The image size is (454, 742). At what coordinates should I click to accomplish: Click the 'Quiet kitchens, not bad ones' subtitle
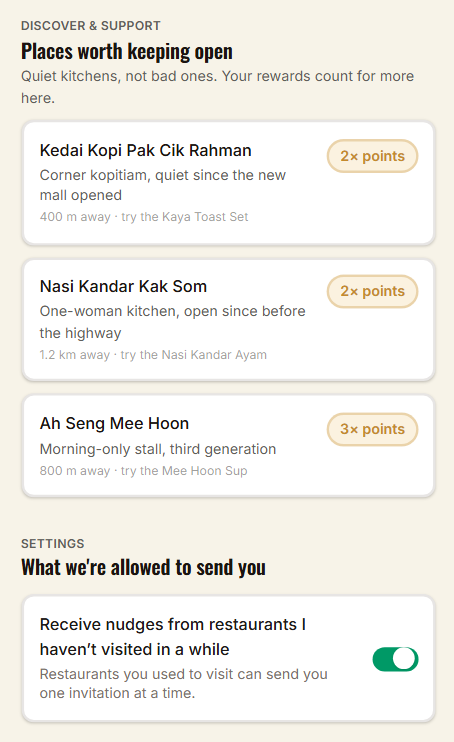pyautogui.click(x=218, y=87)
